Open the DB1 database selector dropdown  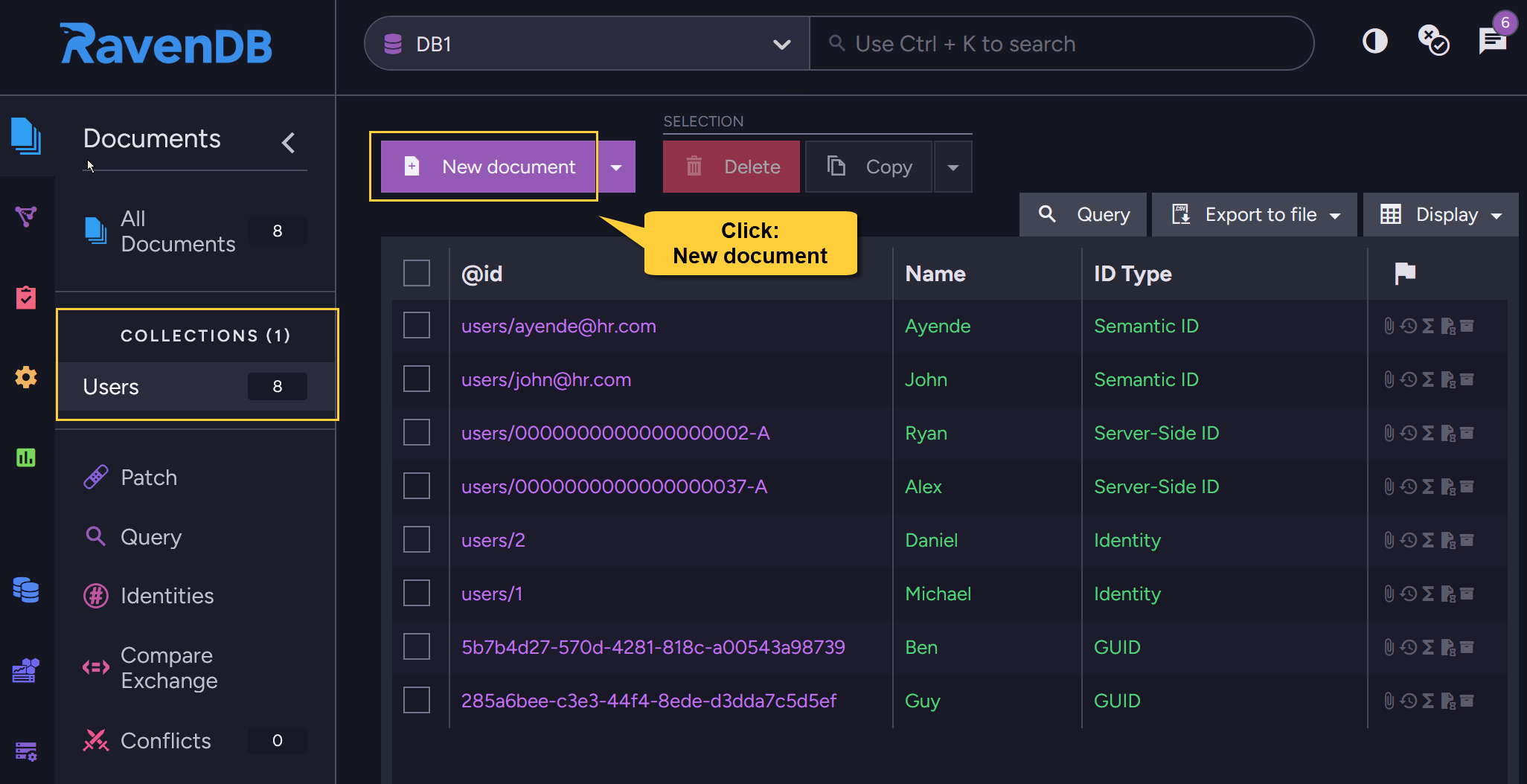click(587, 44)
